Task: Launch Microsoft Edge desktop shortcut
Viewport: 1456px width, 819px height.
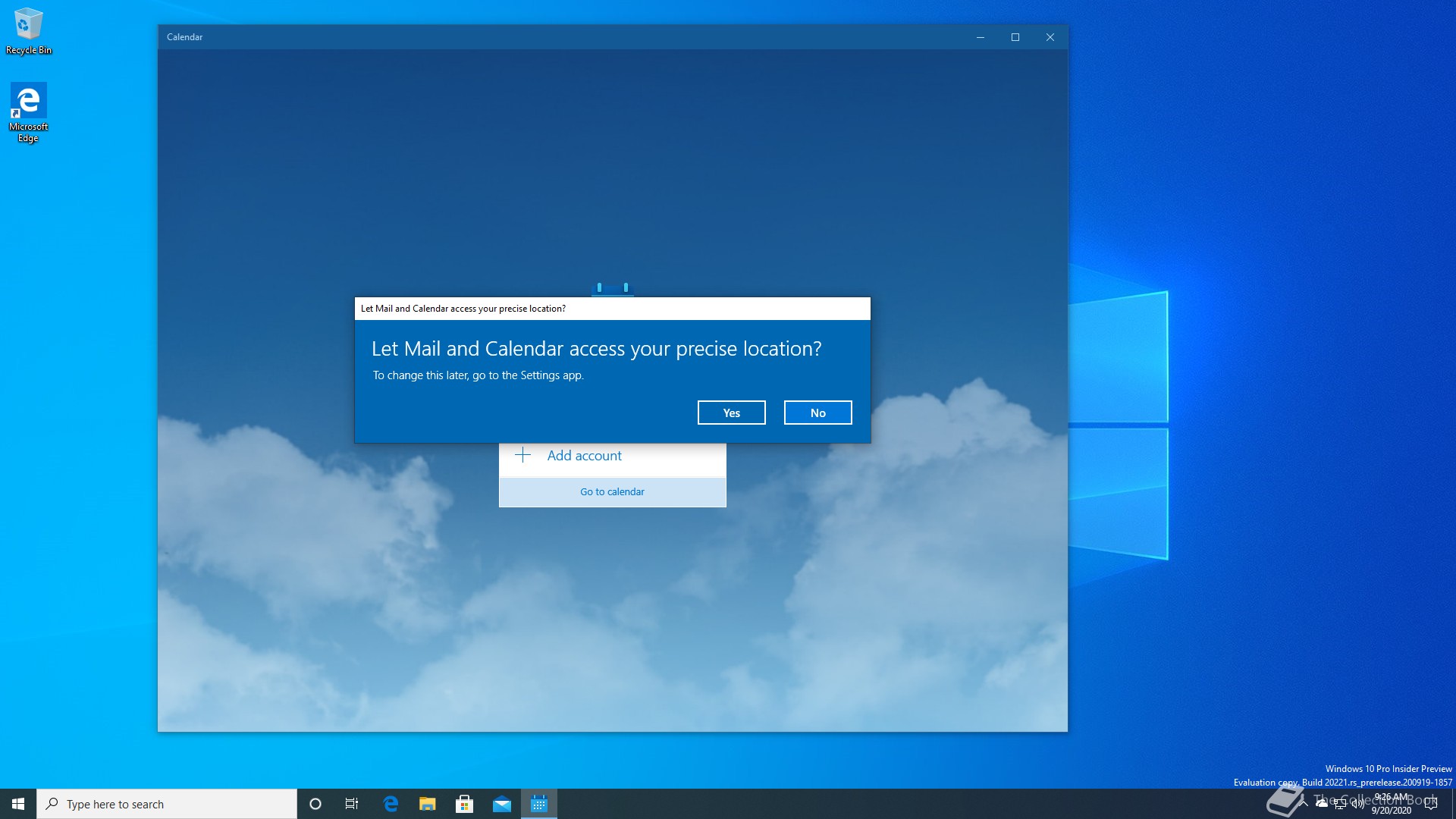Action: [x=28, y=112]
